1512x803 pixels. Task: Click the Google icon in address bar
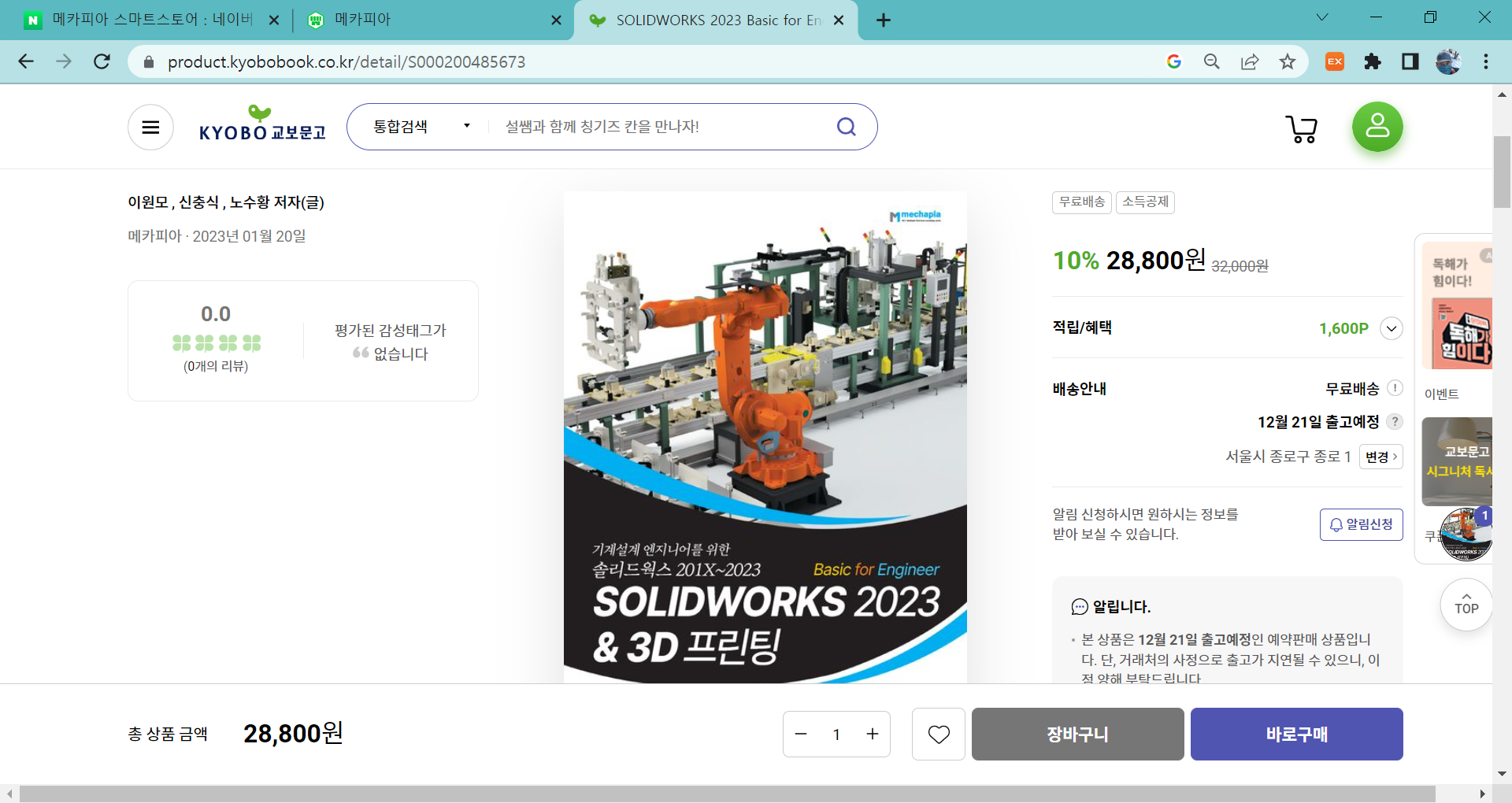click(x=1174, y=61)
